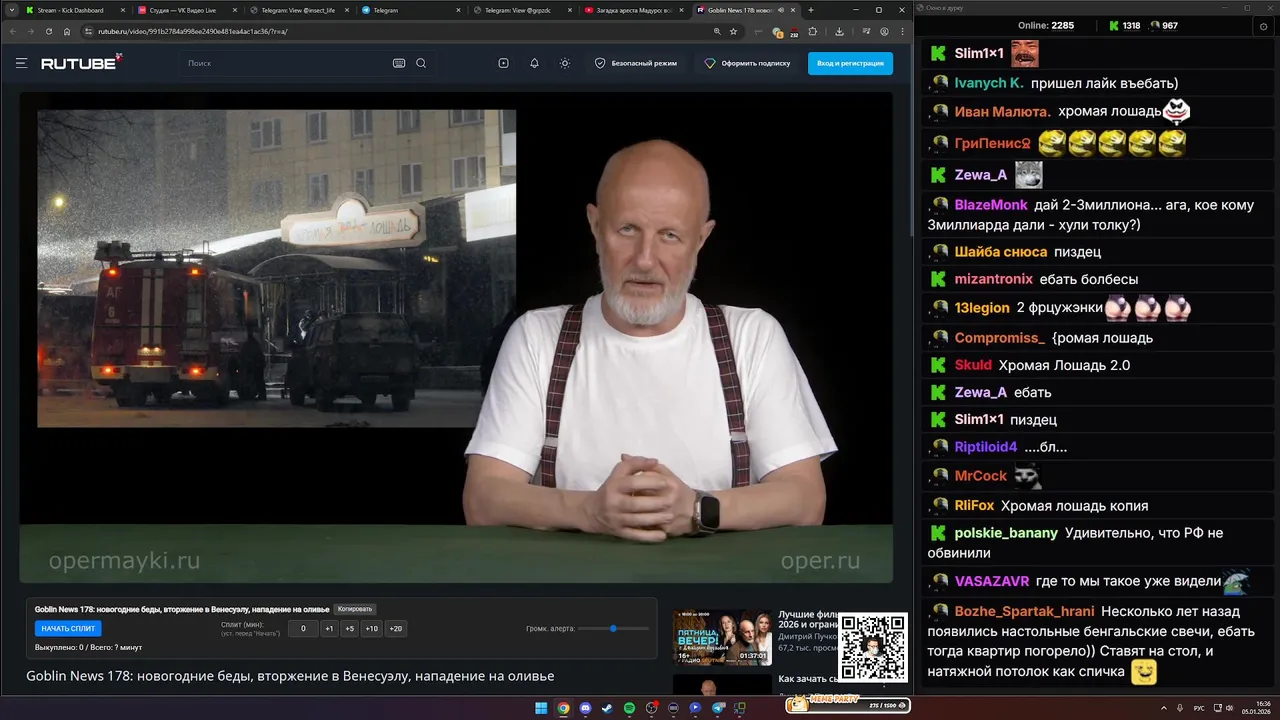Open the zoom magnifier in address bar
Viewport: 1280px width, 720px height.
point(717,31)
